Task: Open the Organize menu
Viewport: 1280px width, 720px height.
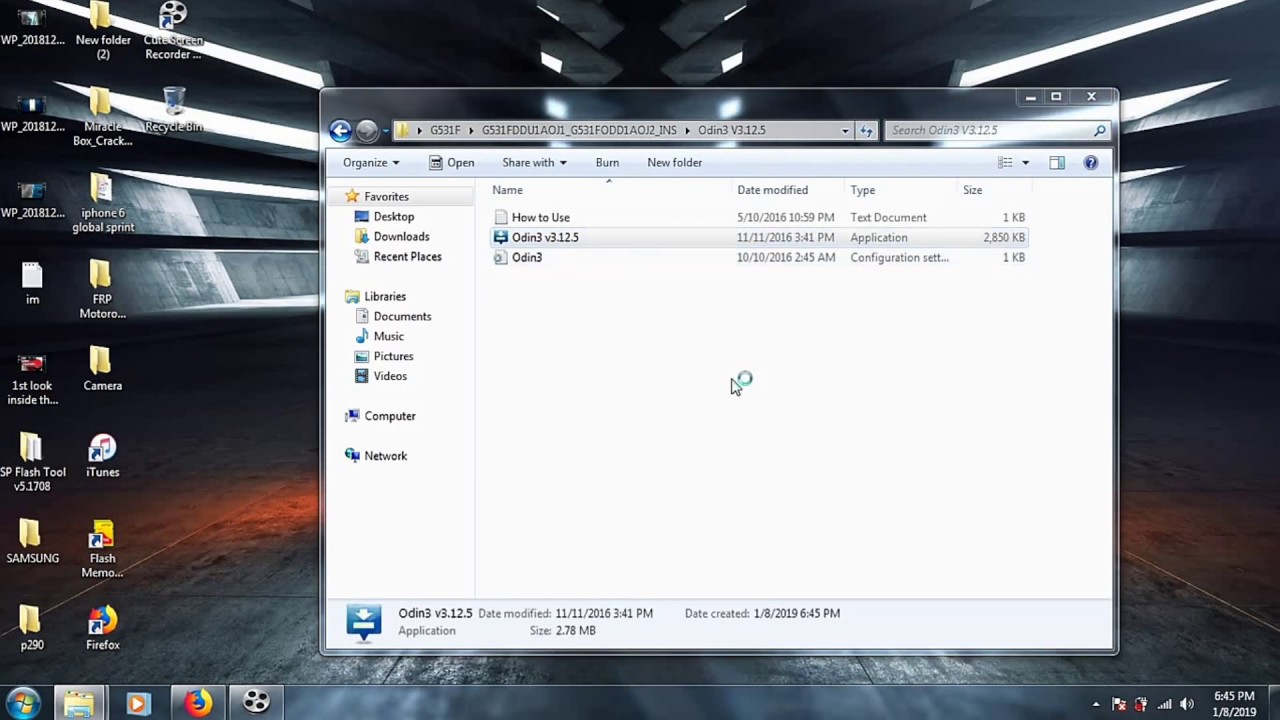Action: 371,163
